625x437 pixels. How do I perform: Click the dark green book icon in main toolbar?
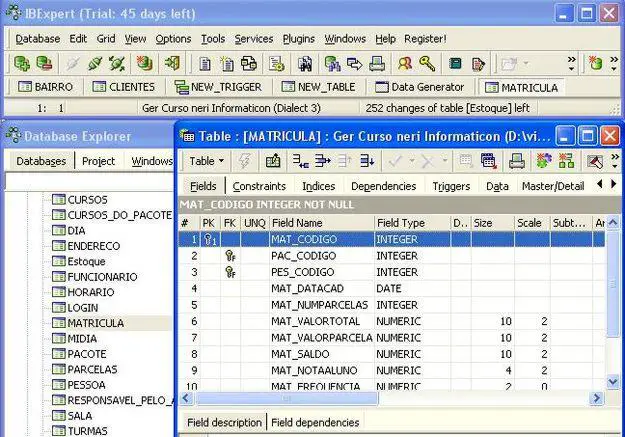coord(455,63)
